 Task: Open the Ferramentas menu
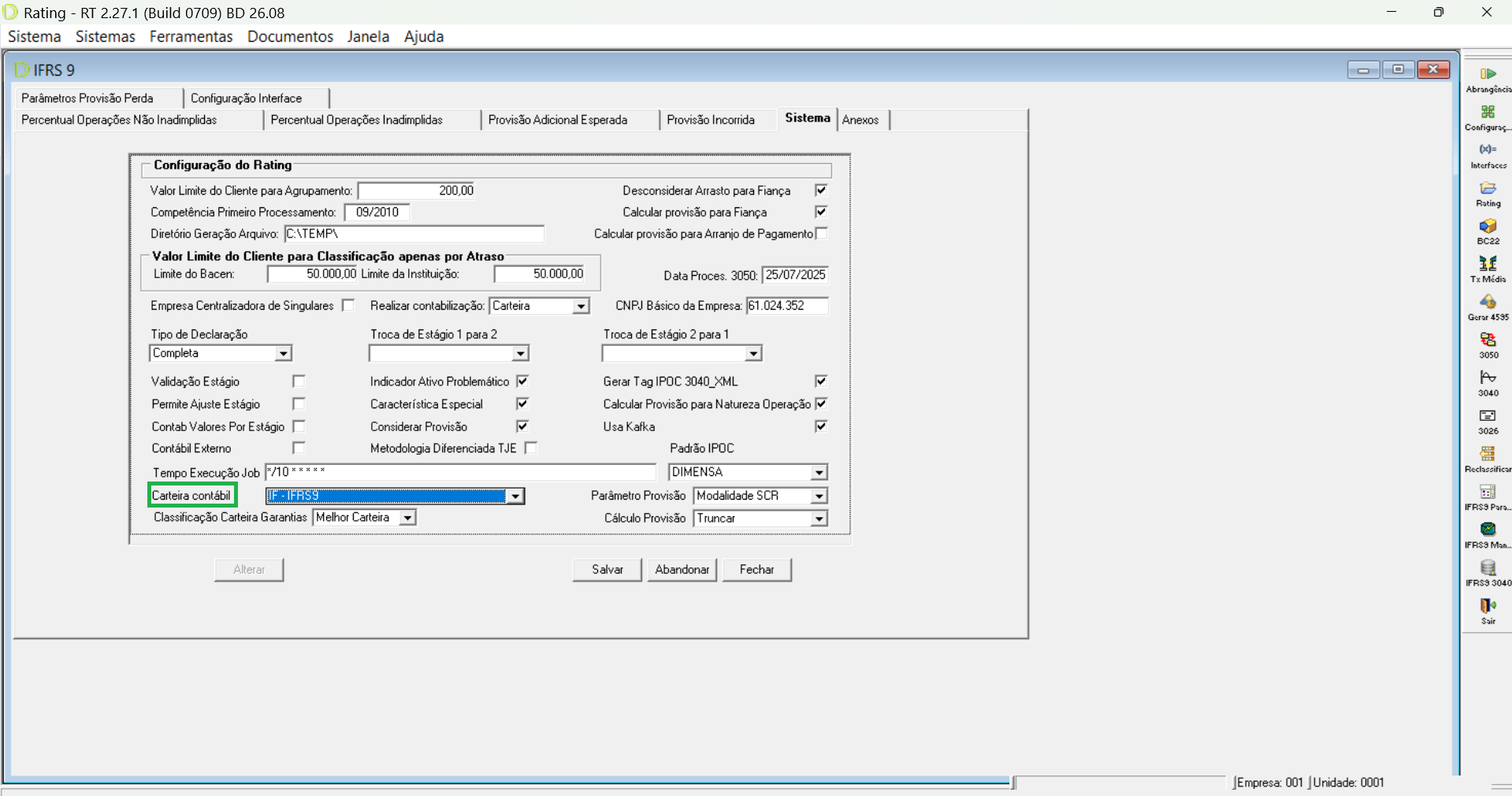pos(191,36)
